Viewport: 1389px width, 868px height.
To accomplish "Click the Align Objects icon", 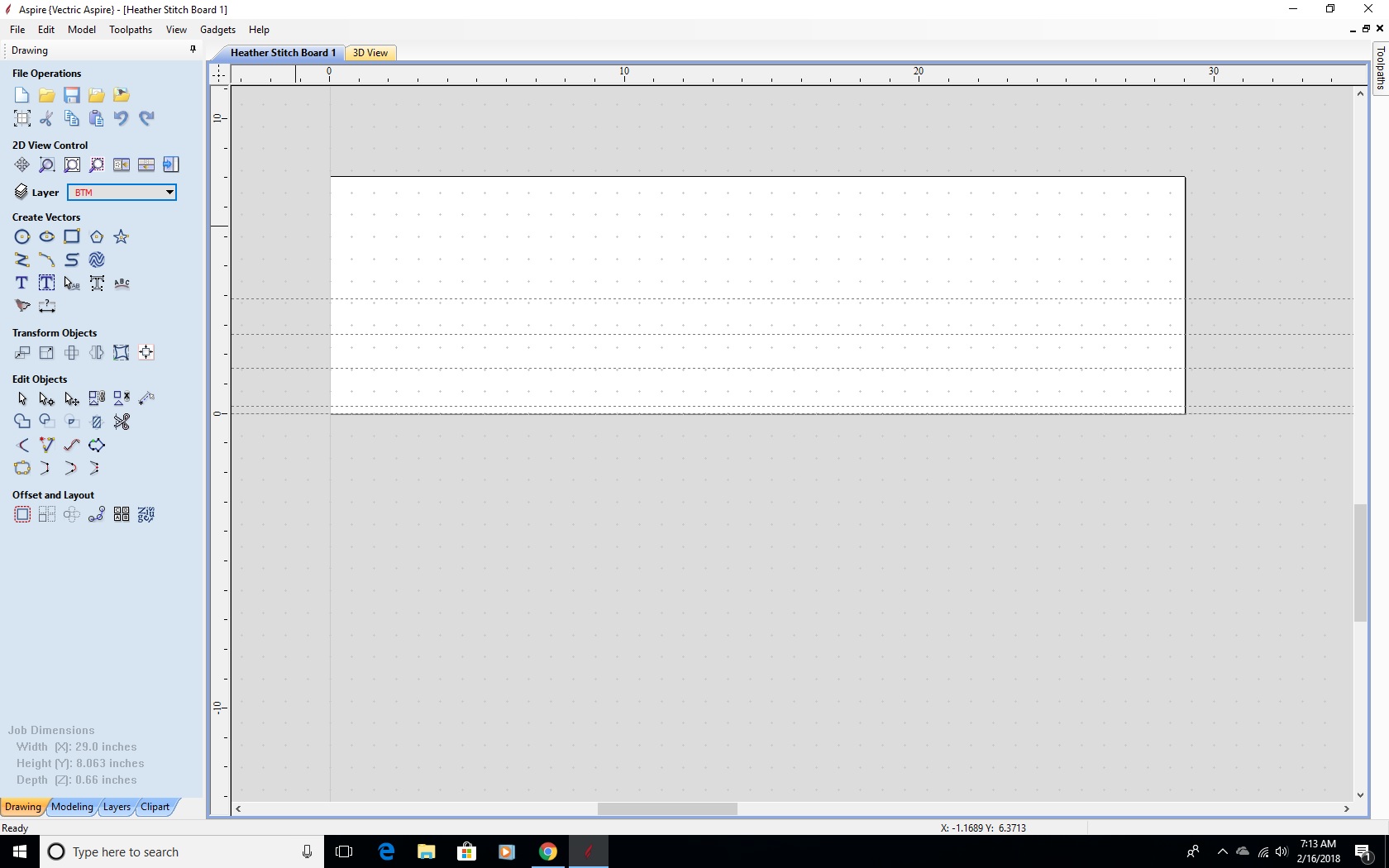I will pos(146,353).
